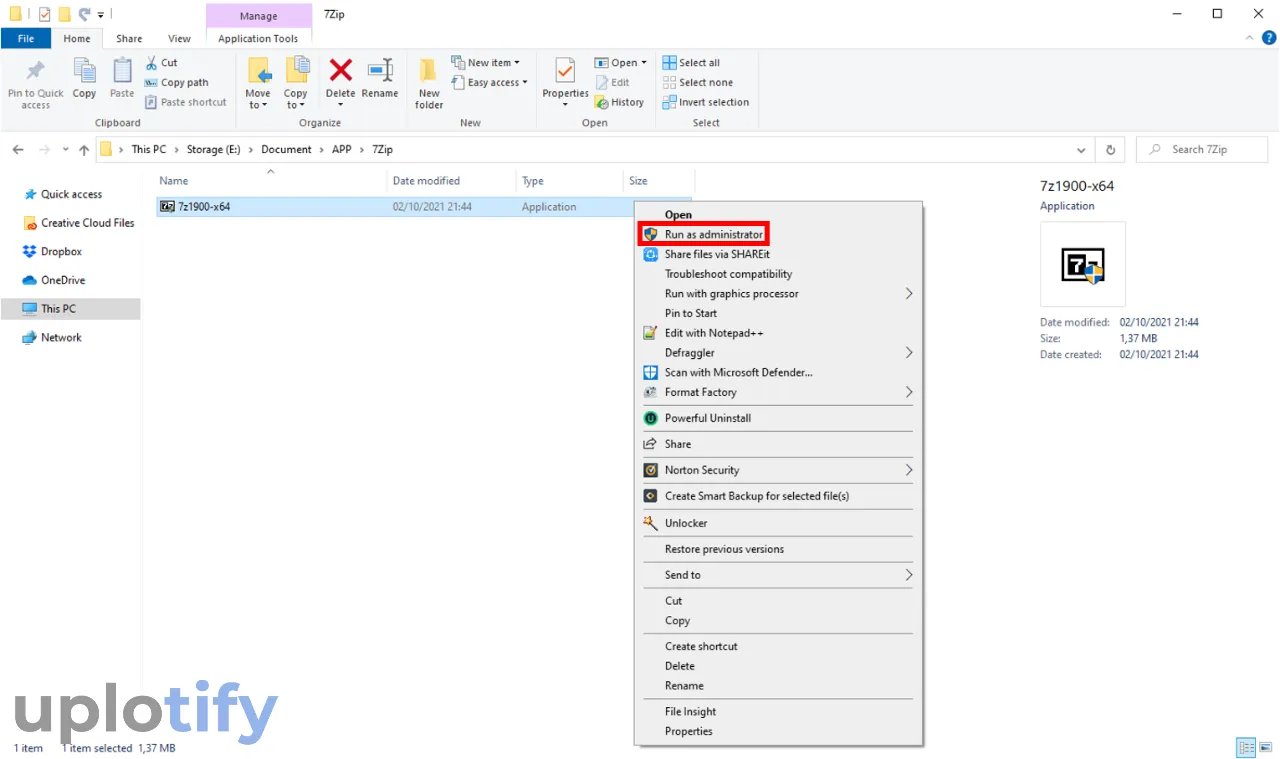Image resolution: width=1280 pixels, height=759 pixels.
Task: Switch to the View tab
Action: pos(179,39)
